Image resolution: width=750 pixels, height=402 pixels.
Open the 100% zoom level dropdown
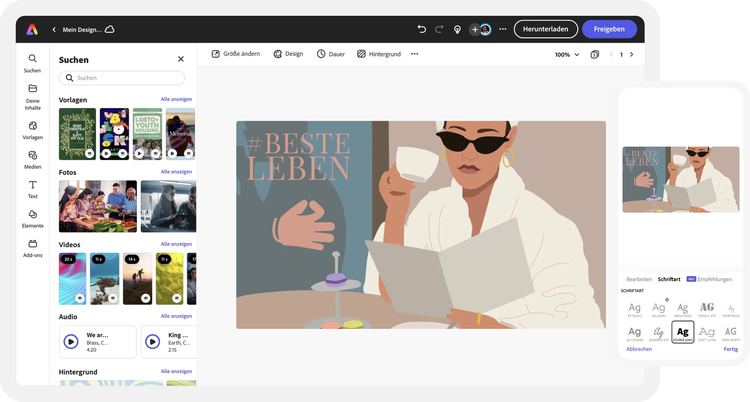(x=567, y=54)
